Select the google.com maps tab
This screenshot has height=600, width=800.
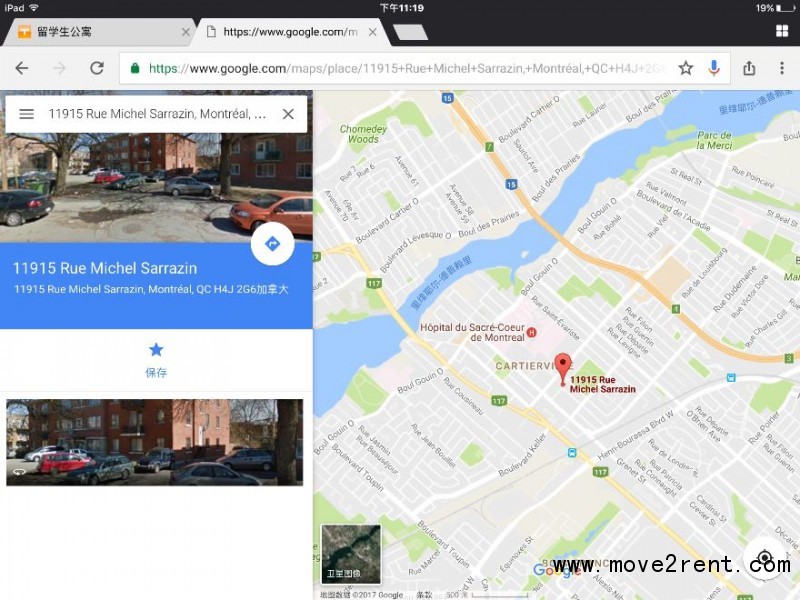[291, 32]
